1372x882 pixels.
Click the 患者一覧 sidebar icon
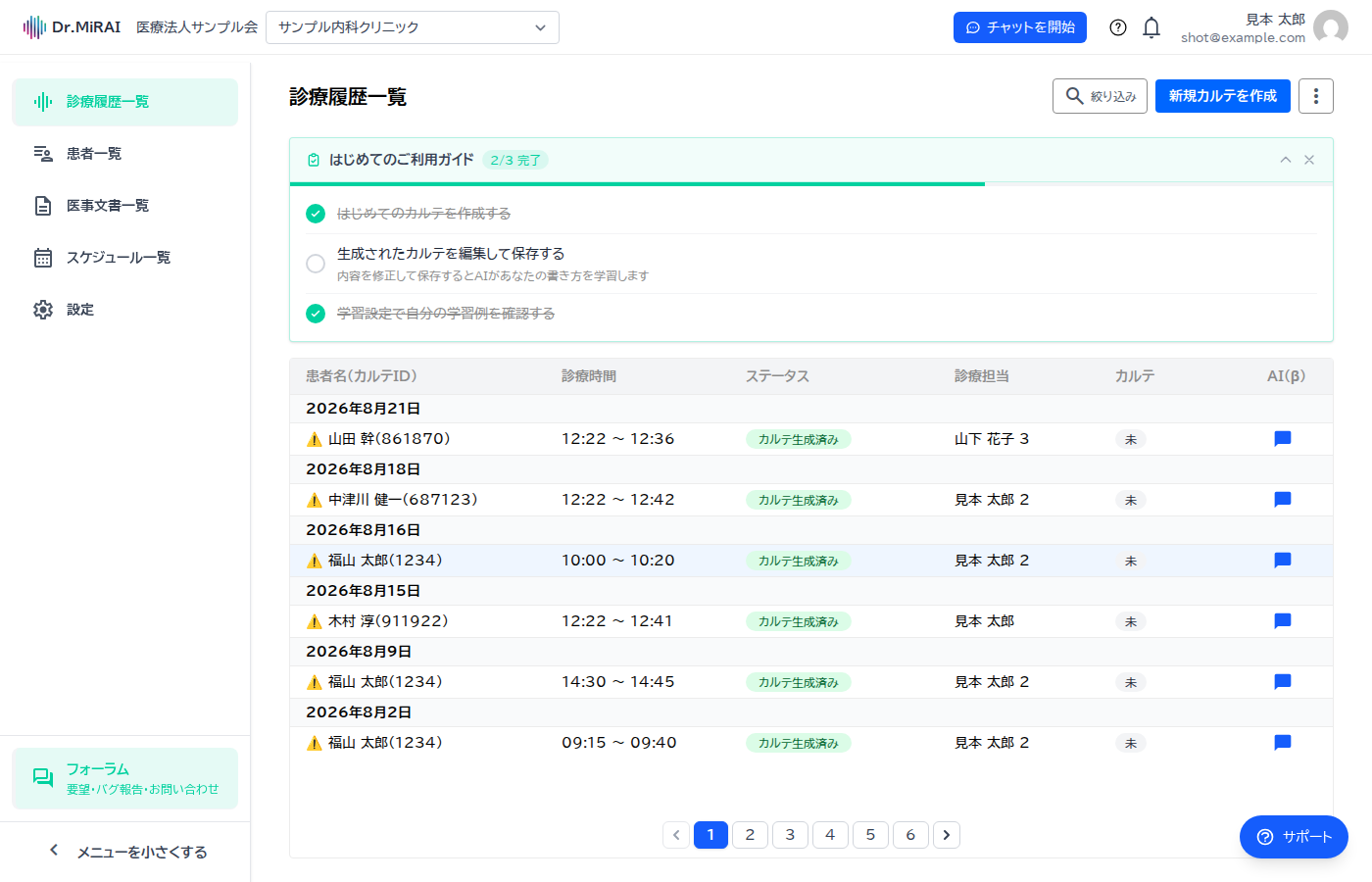pos(43,154)
